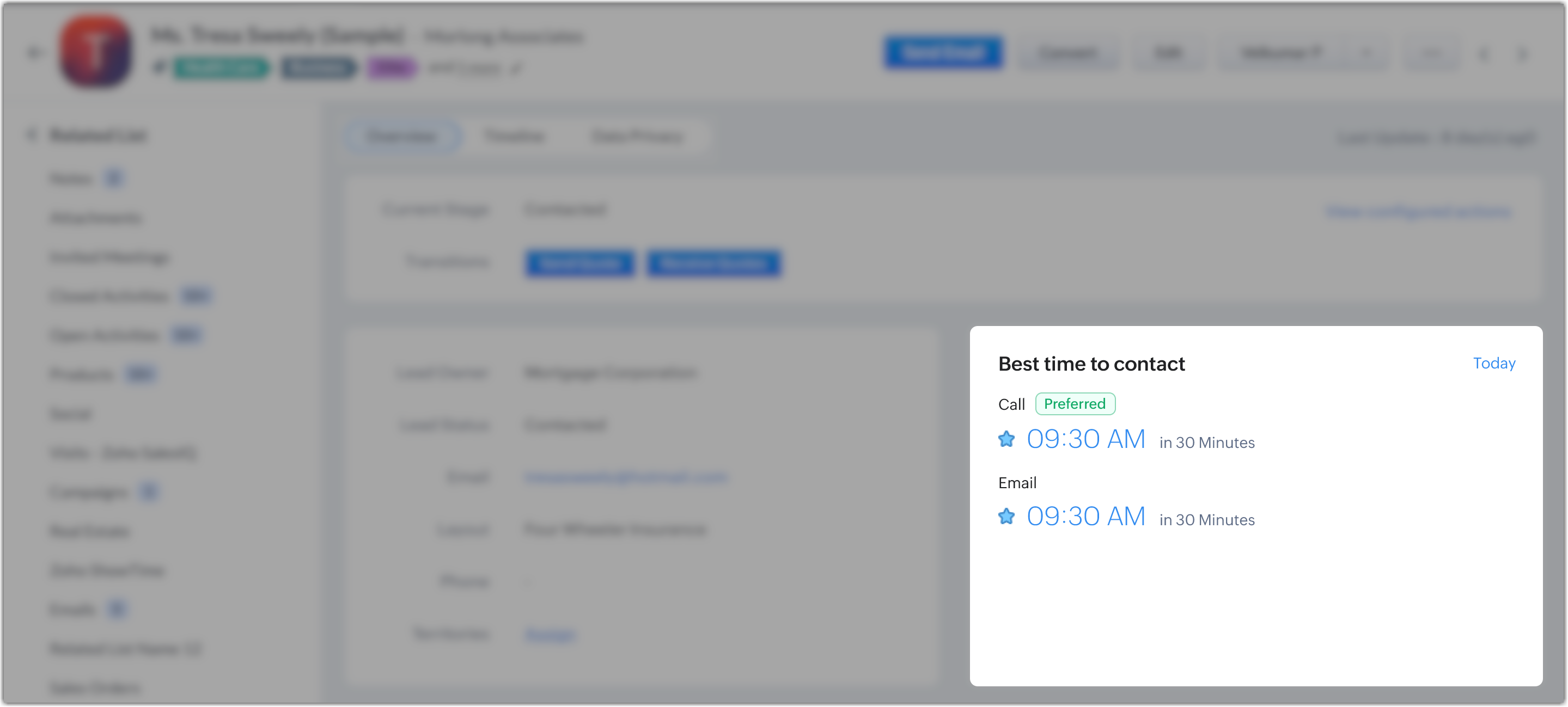Collapse the Related List sidebar

[32, 134]
